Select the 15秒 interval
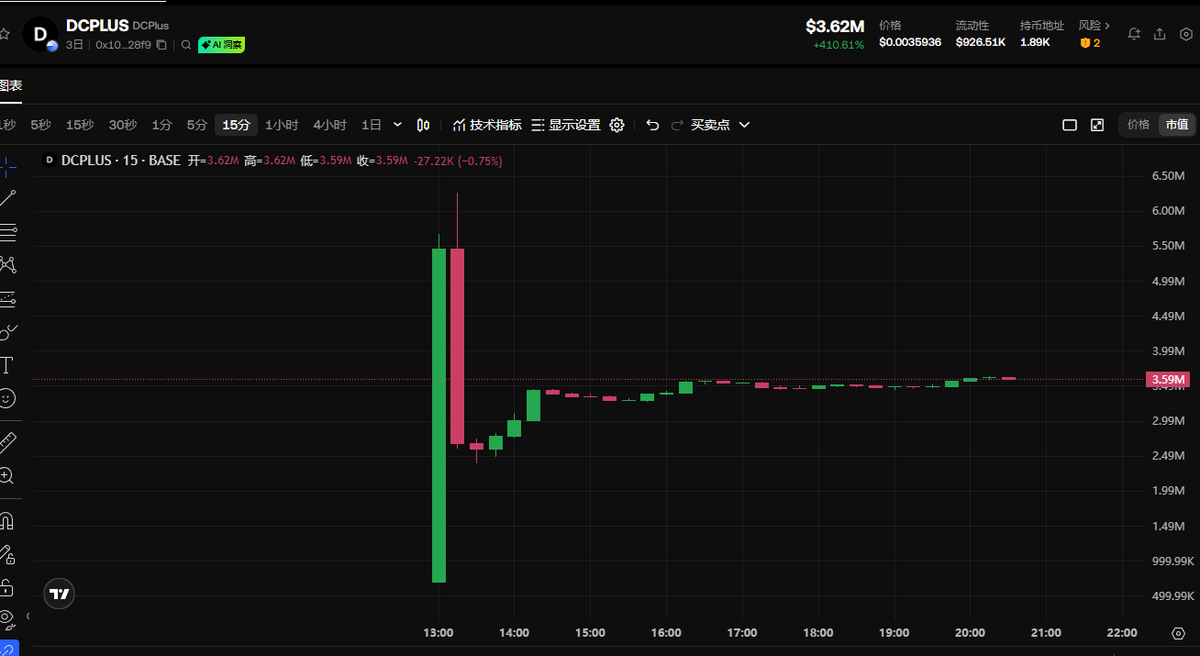 pyautogui.click(x=80, y=125)
